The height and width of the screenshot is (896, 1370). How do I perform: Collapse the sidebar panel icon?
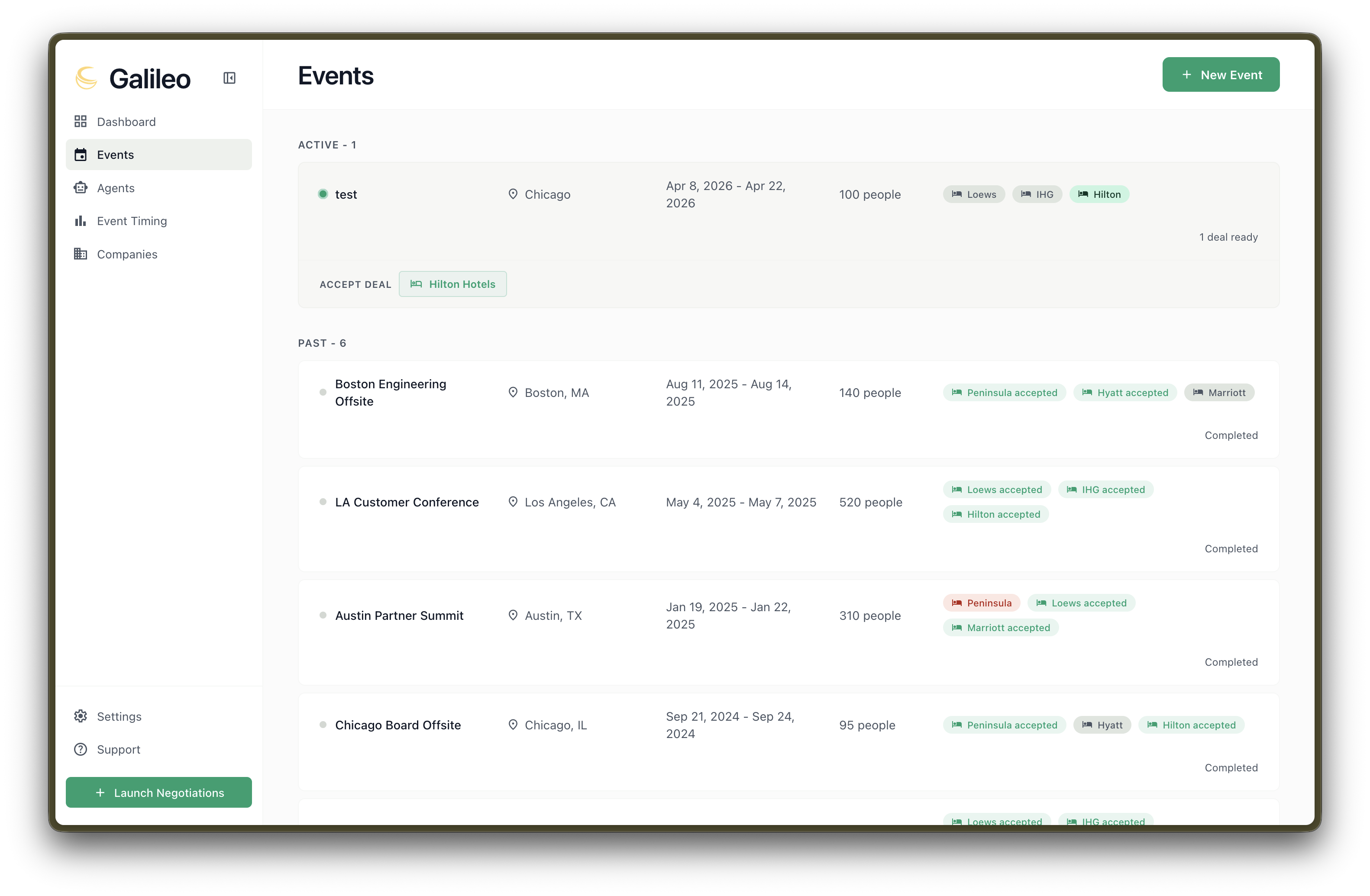coord(229,77)
